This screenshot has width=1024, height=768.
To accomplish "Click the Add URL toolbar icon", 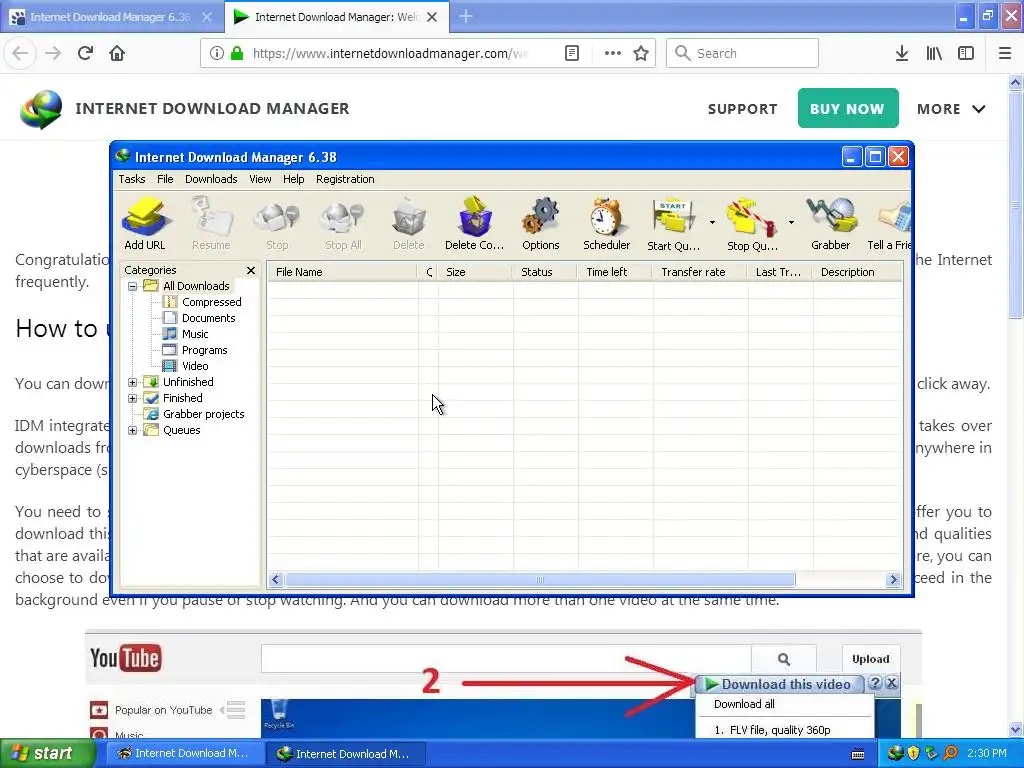I will [145, 223].
